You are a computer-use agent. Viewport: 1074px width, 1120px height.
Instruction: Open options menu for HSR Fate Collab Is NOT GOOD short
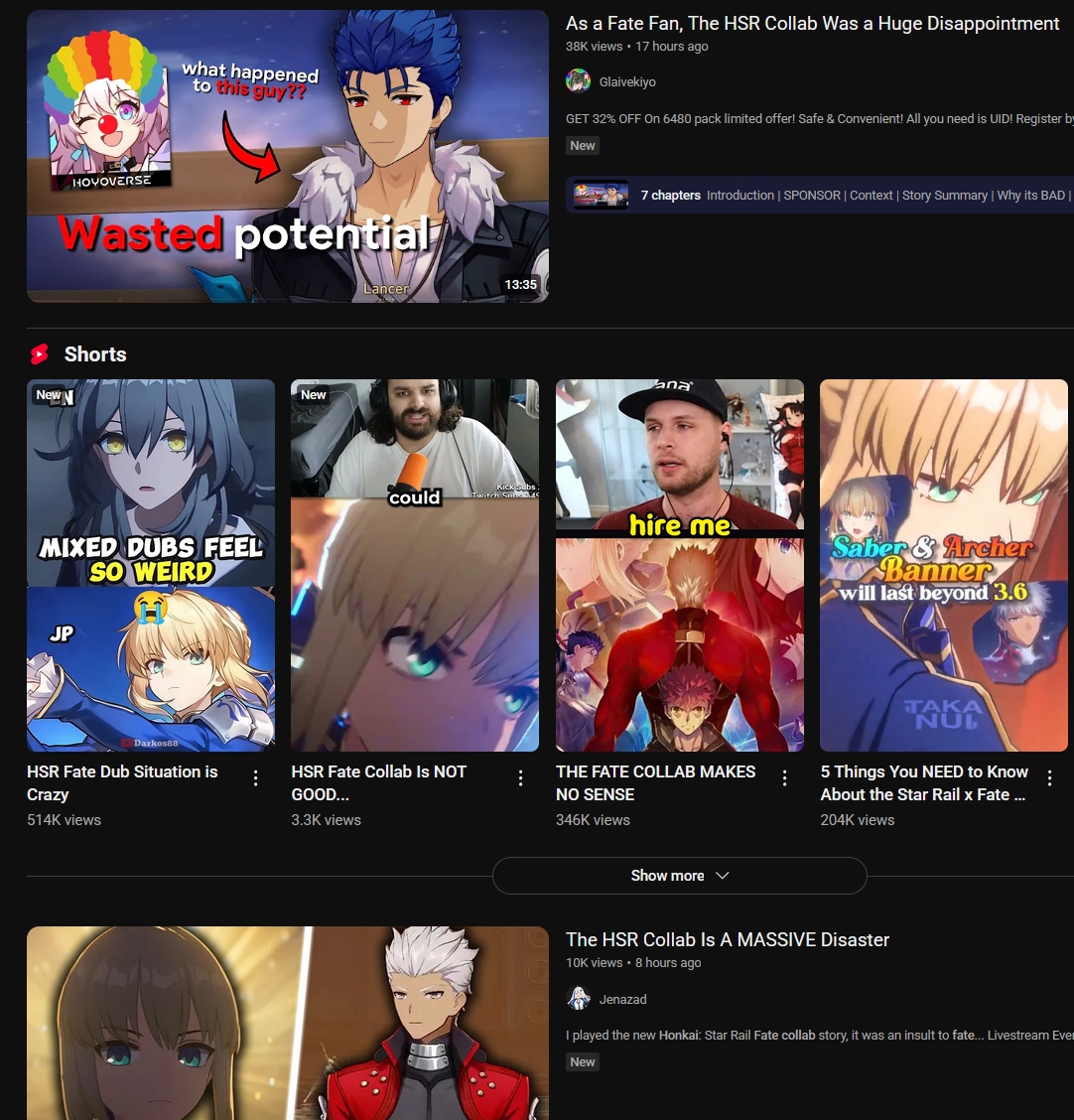pyautogui.click(x=520, y=777)
